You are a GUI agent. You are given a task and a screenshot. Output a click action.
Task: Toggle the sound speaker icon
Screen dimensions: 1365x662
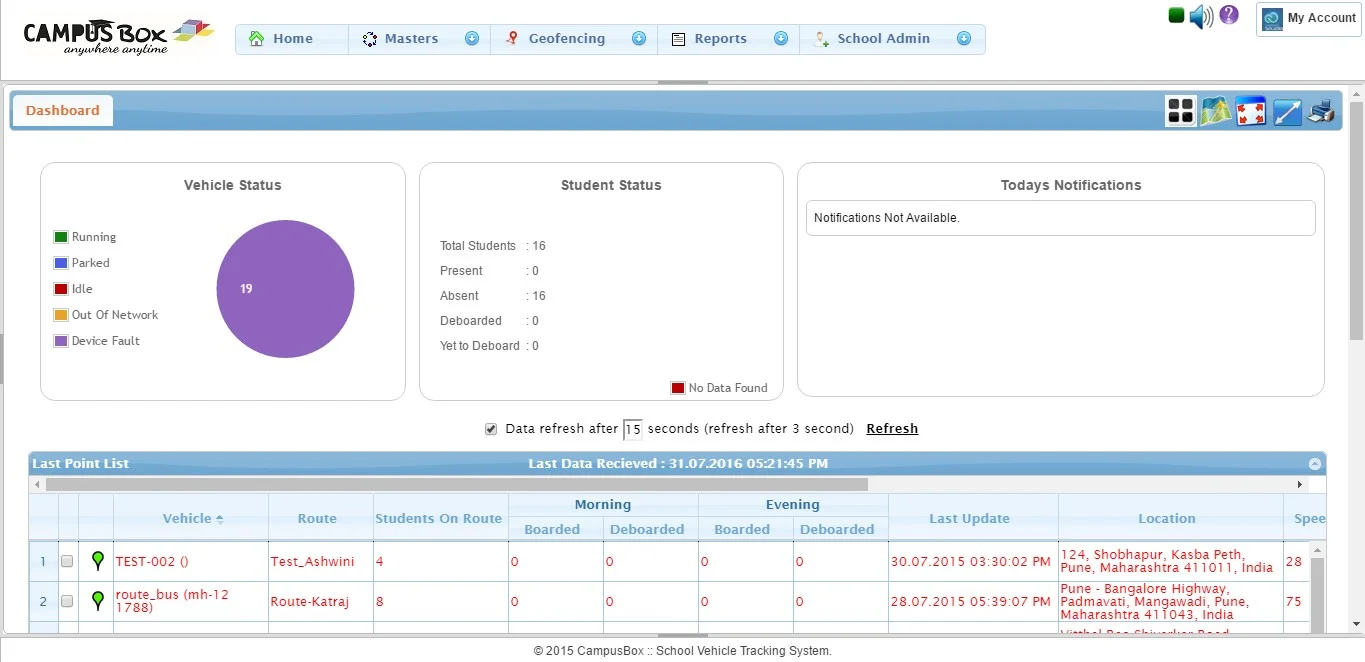(1201, 16)
